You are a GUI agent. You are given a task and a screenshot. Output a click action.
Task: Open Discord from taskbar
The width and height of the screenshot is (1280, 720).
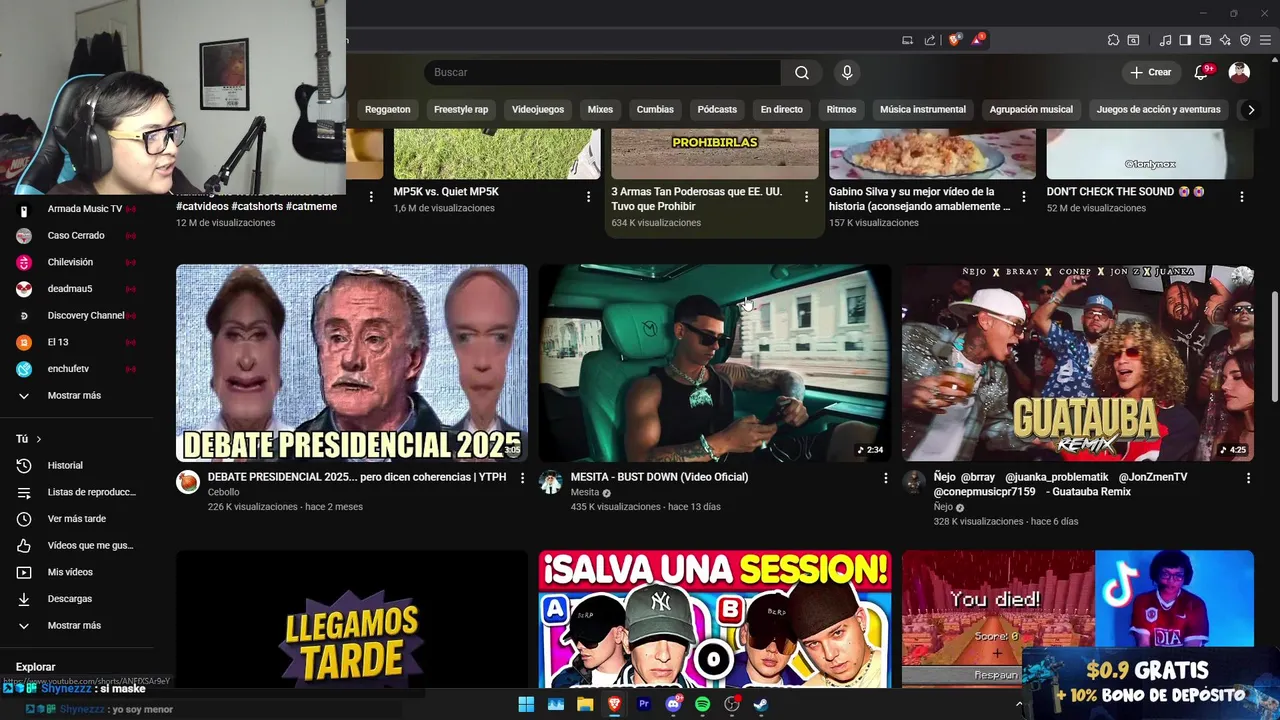click(x=673, y=704)
